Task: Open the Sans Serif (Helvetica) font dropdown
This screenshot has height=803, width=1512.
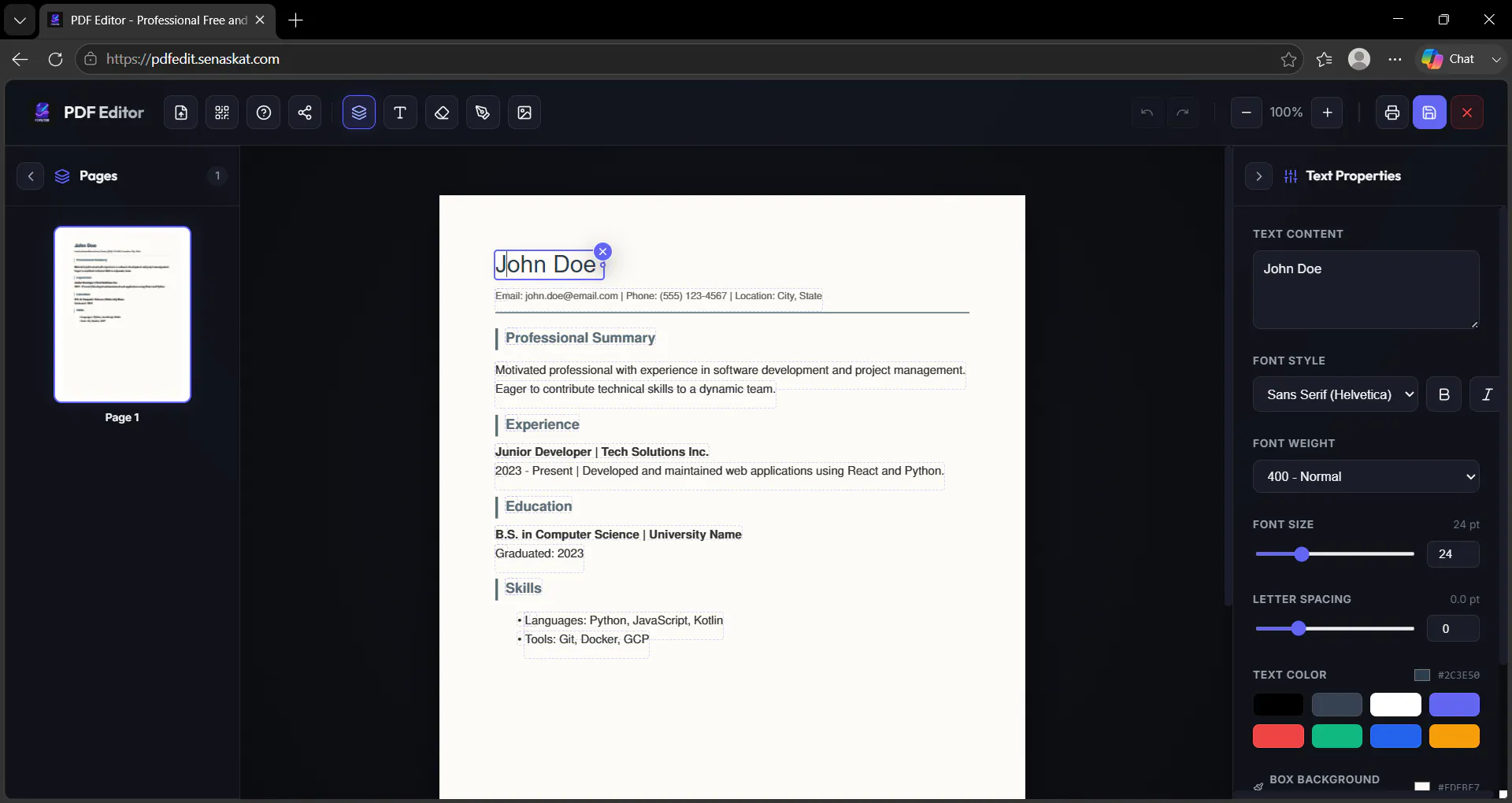Action: click(x=1336, y=394)
